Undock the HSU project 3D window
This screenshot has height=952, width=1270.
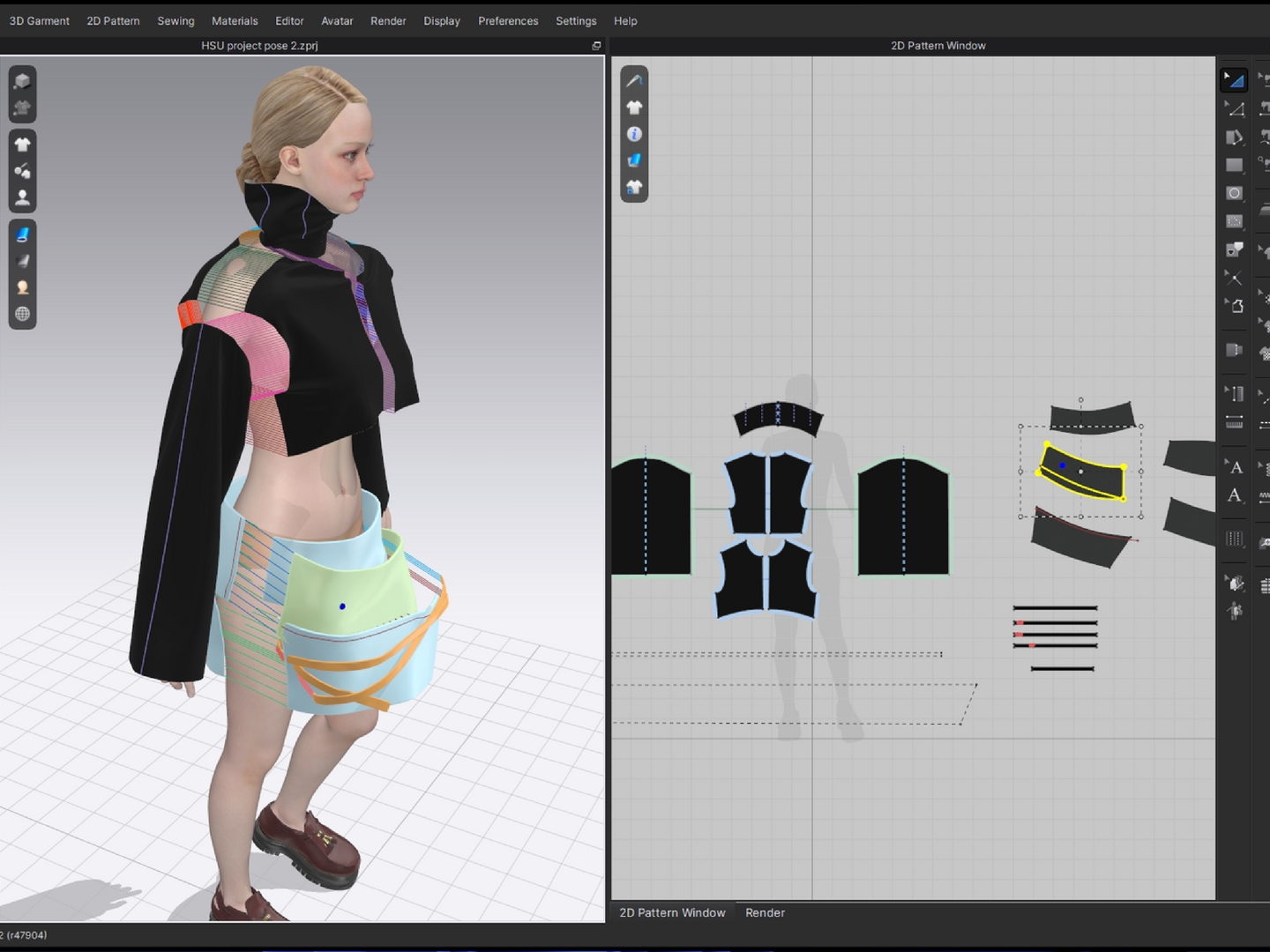tap(596, 46)
